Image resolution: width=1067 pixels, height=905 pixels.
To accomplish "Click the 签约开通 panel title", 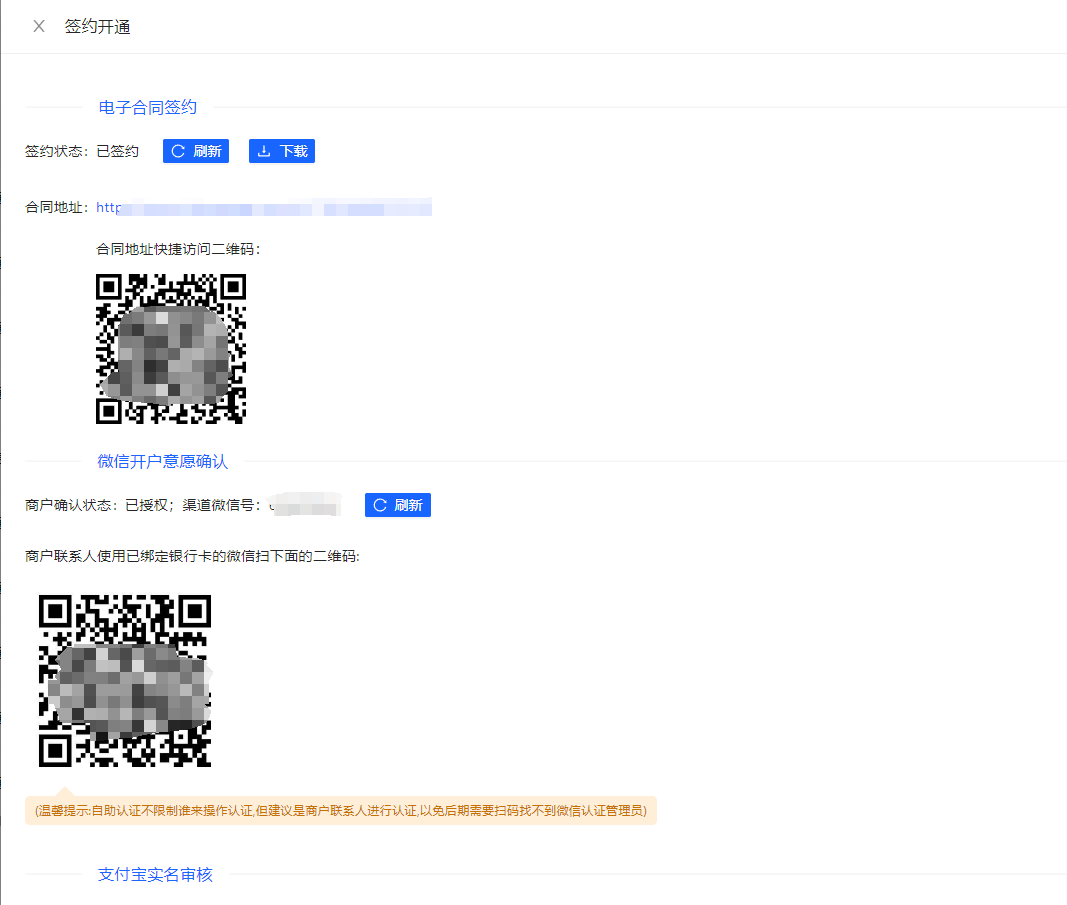I will click(x=97, y=26).
